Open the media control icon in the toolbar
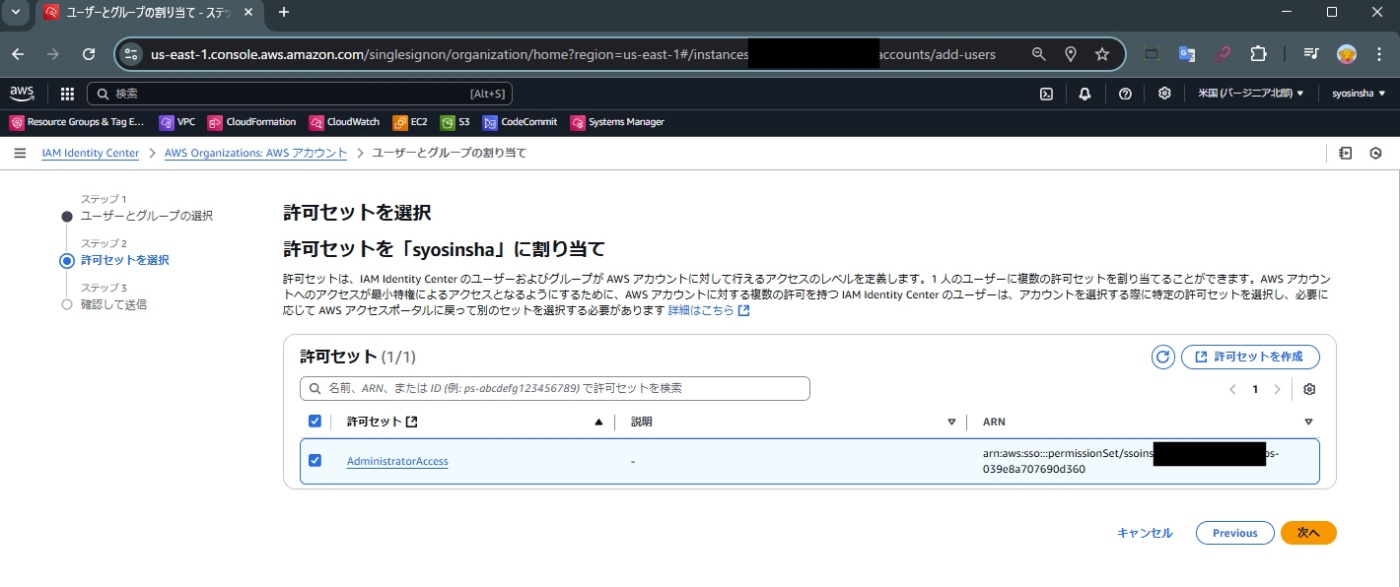1400x587 pixels. tap(1311, 54)
